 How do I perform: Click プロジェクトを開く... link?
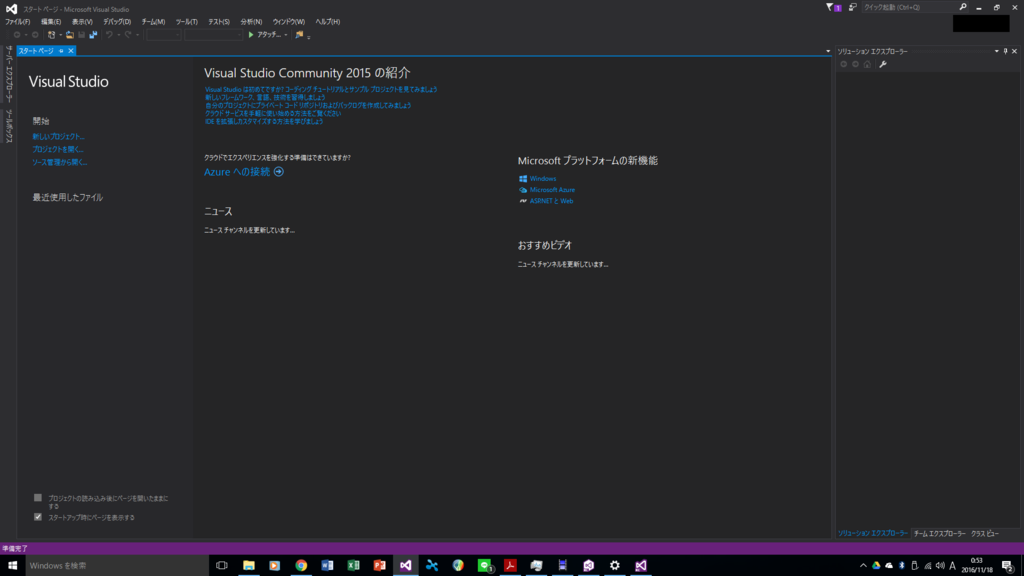57,150
